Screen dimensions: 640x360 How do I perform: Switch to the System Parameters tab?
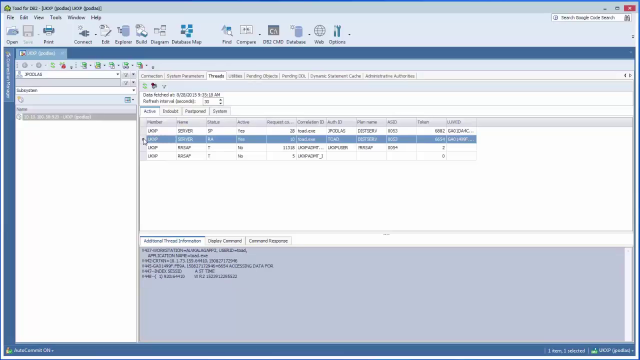[x=185, y=76]
